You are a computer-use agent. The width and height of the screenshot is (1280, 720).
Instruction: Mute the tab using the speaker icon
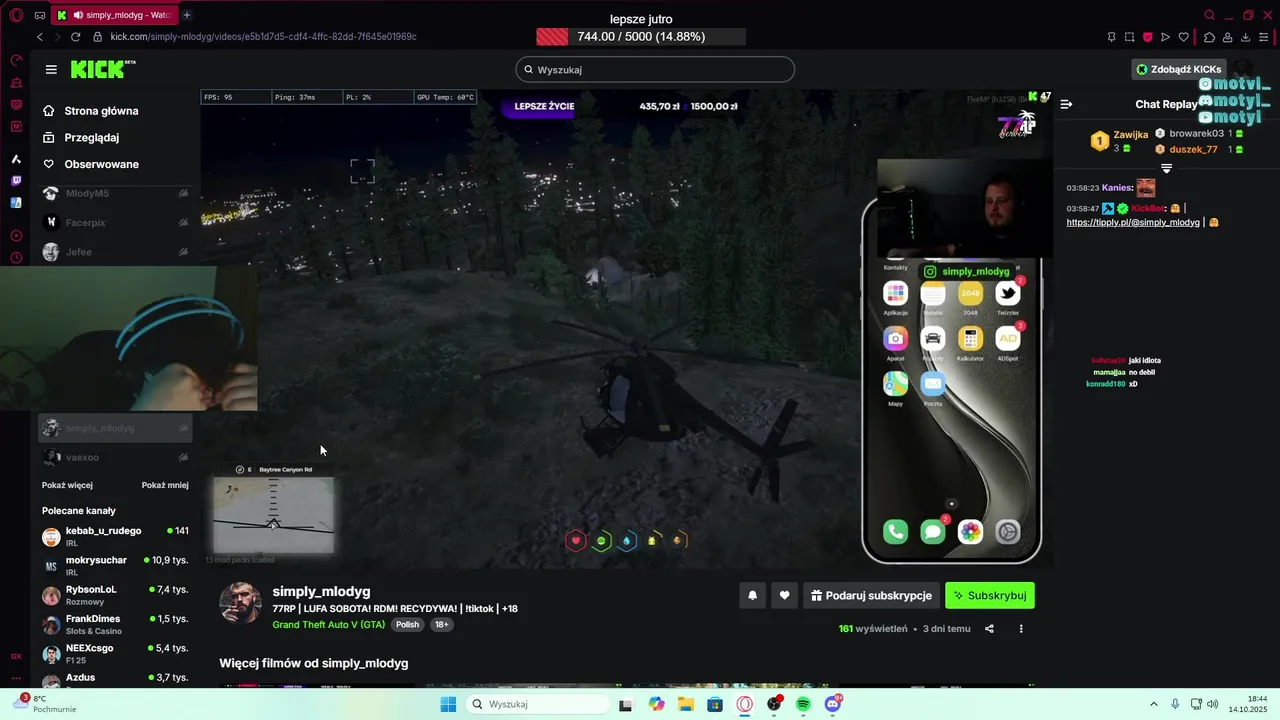[78, 15]
